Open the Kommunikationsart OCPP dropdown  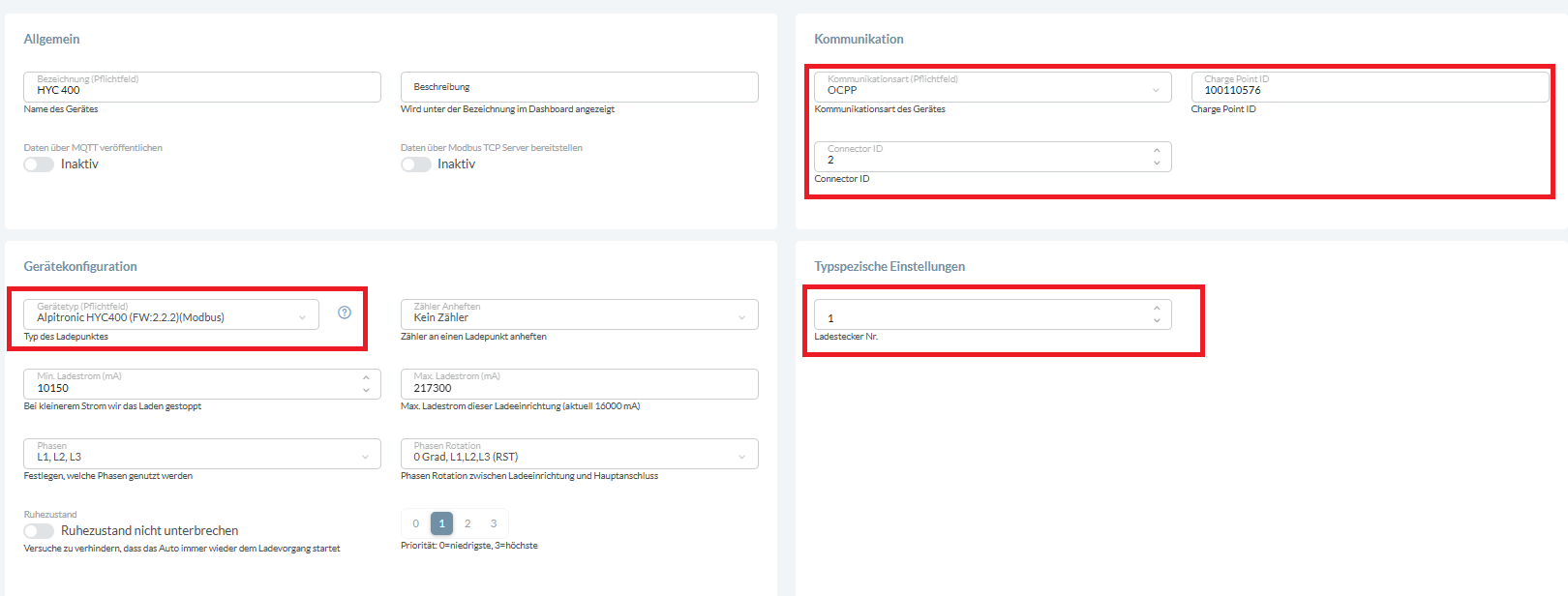(992, 87)
